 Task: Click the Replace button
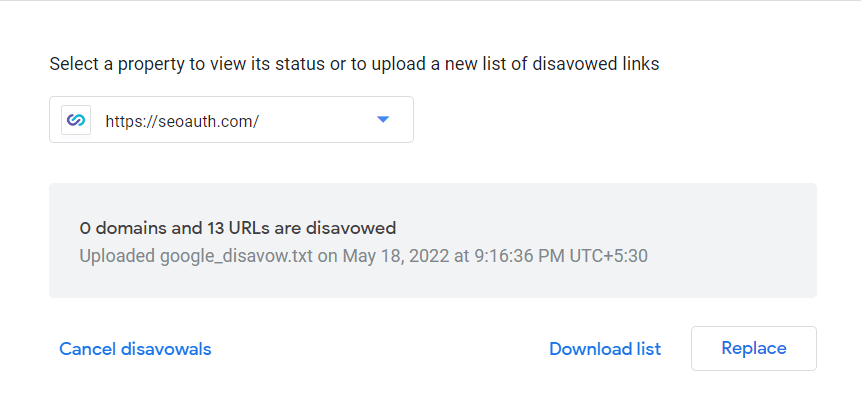point(753,349)
